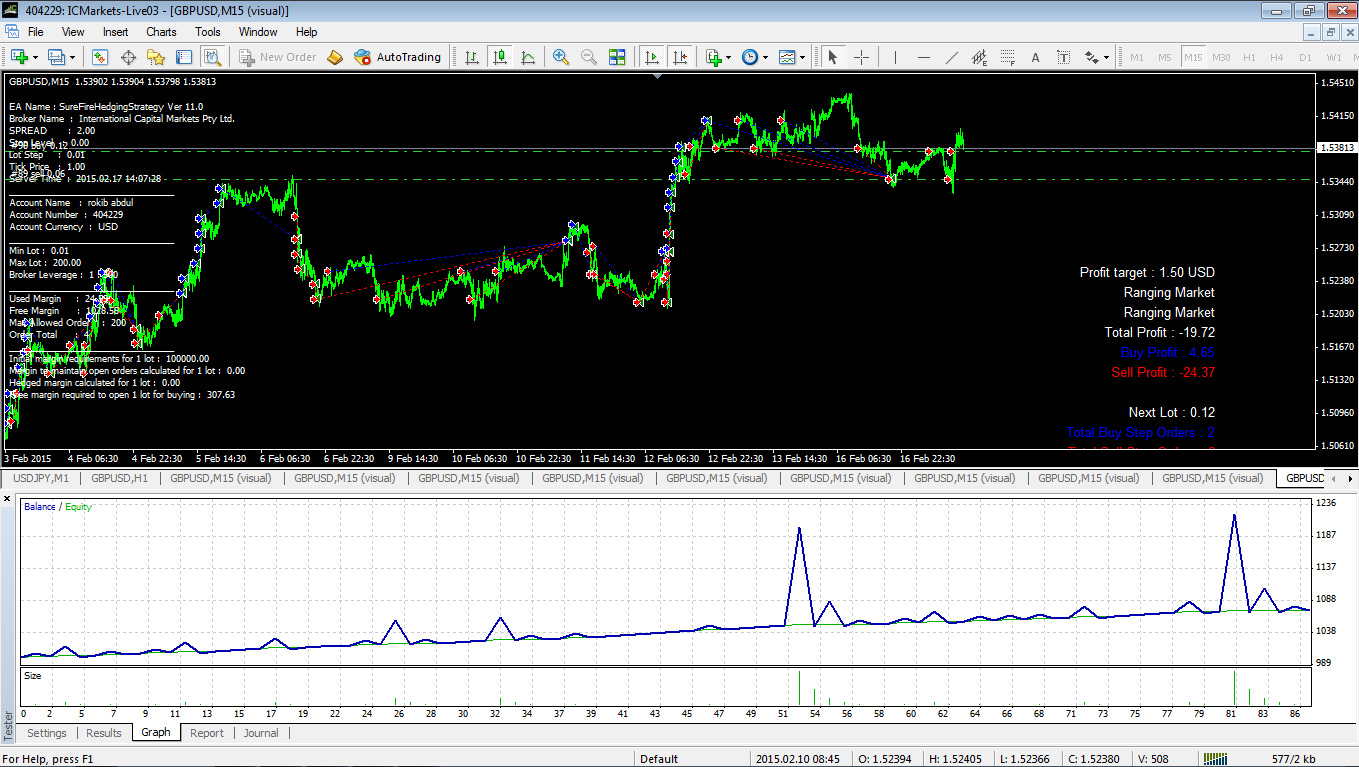Viewport: 1359px width, 767px height.
Task: Toggle the chart auto scroll button
Action: [652, 57]
